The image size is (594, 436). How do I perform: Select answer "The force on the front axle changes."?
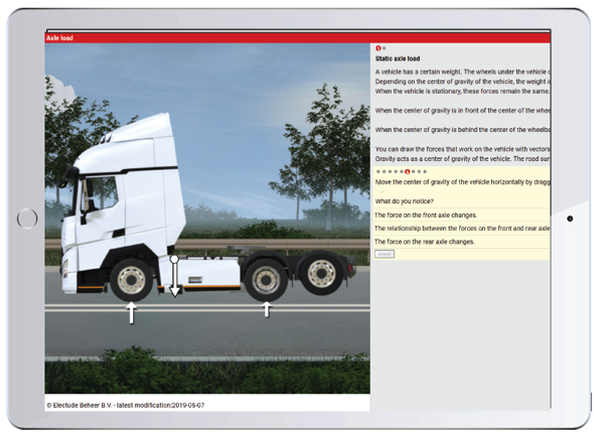tap(461, 215)
